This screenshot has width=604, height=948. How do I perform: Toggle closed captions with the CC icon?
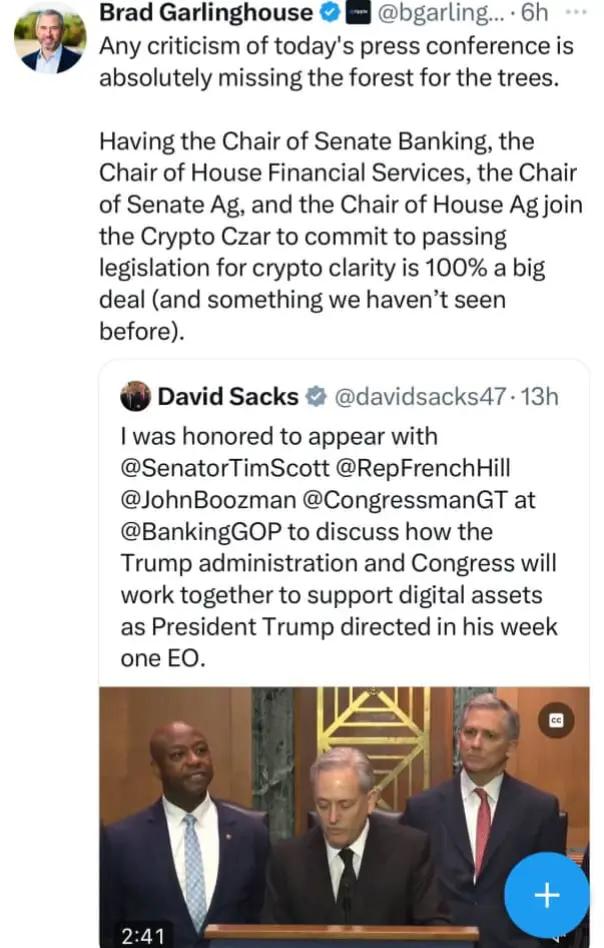553,719
